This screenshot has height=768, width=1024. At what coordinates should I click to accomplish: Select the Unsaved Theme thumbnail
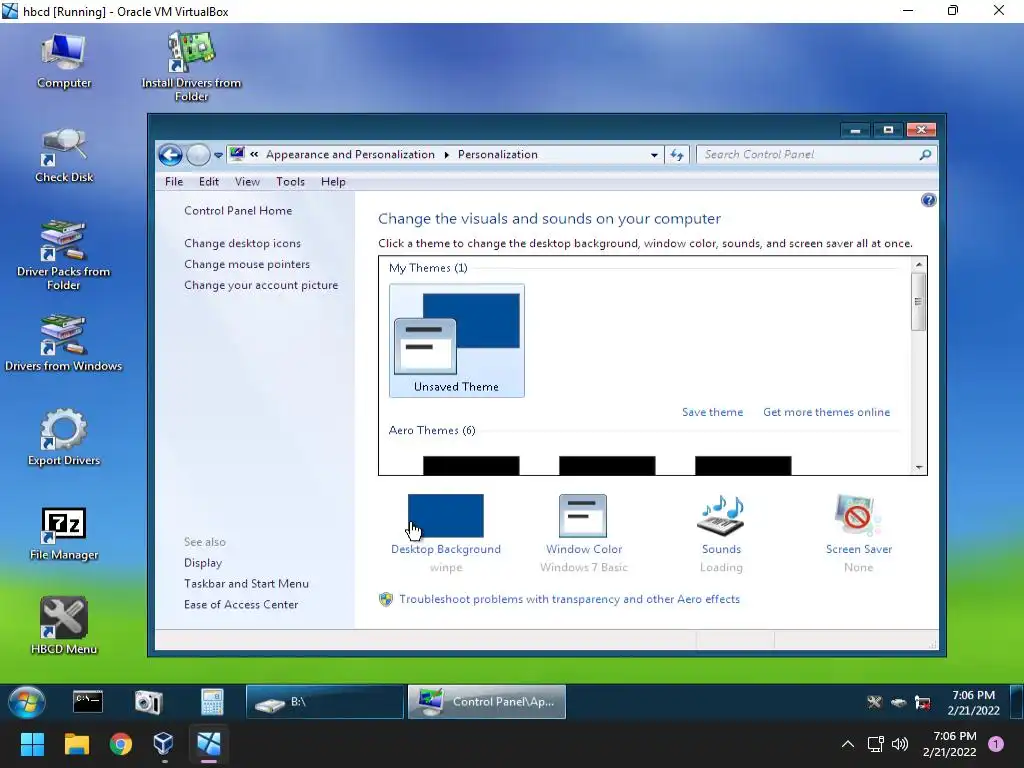456,340
